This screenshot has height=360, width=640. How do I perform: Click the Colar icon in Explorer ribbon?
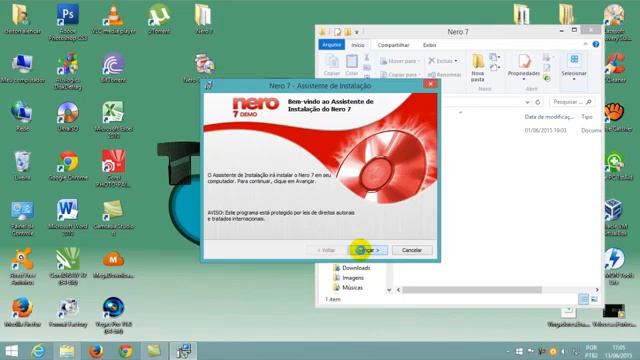pos(351,65)
